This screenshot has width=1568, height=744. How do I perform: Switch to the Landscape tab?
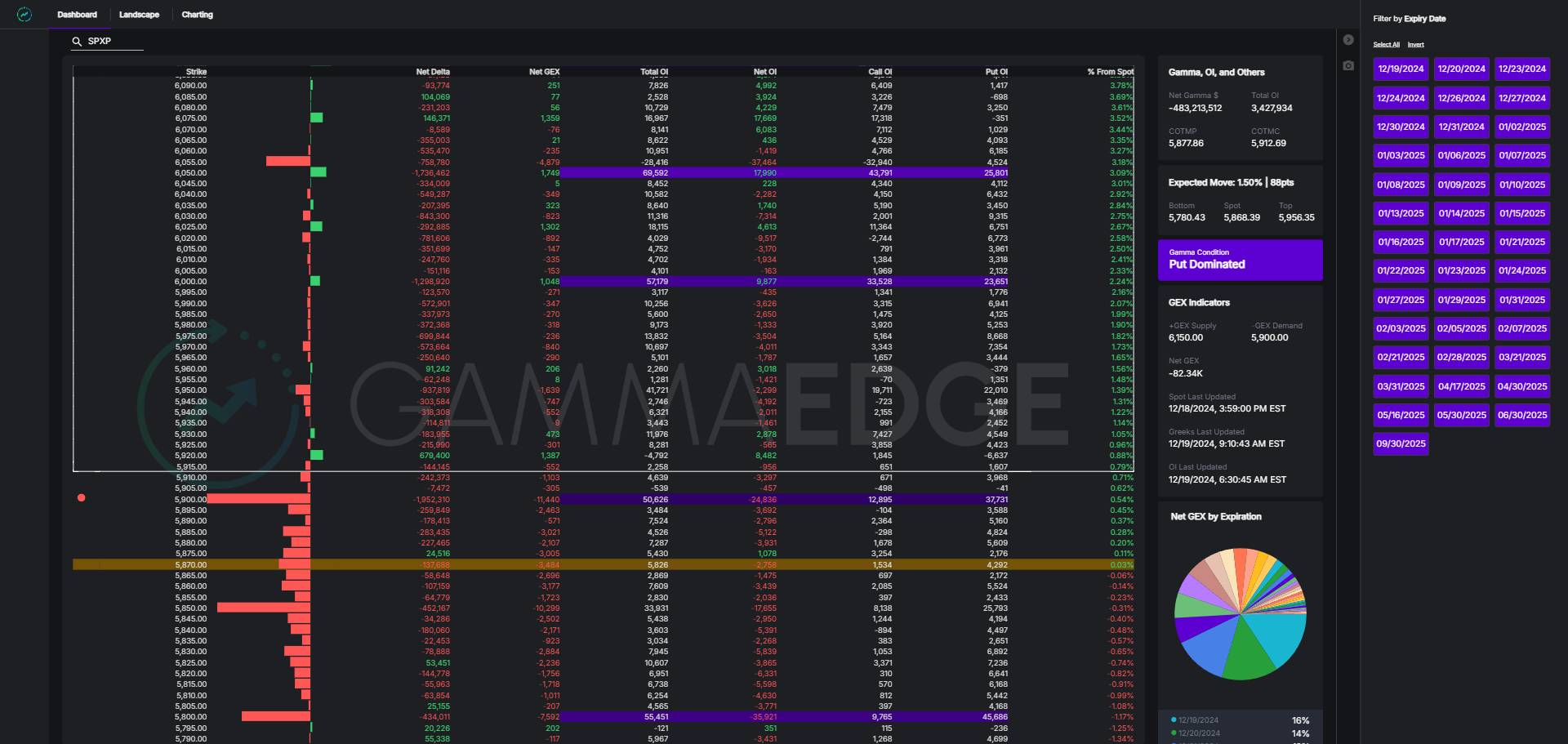pyautogui.click(x=139, y=15)
